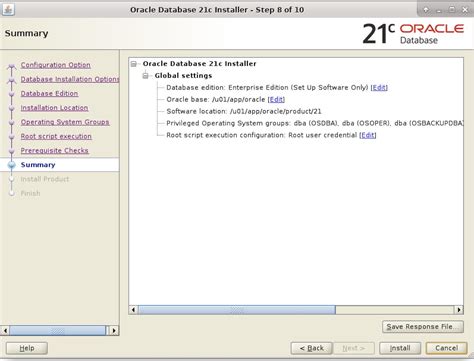This screenshot has height=361, width=474.
Task: Edit Root script execution configuration
Action: click(x=368, y=135)
